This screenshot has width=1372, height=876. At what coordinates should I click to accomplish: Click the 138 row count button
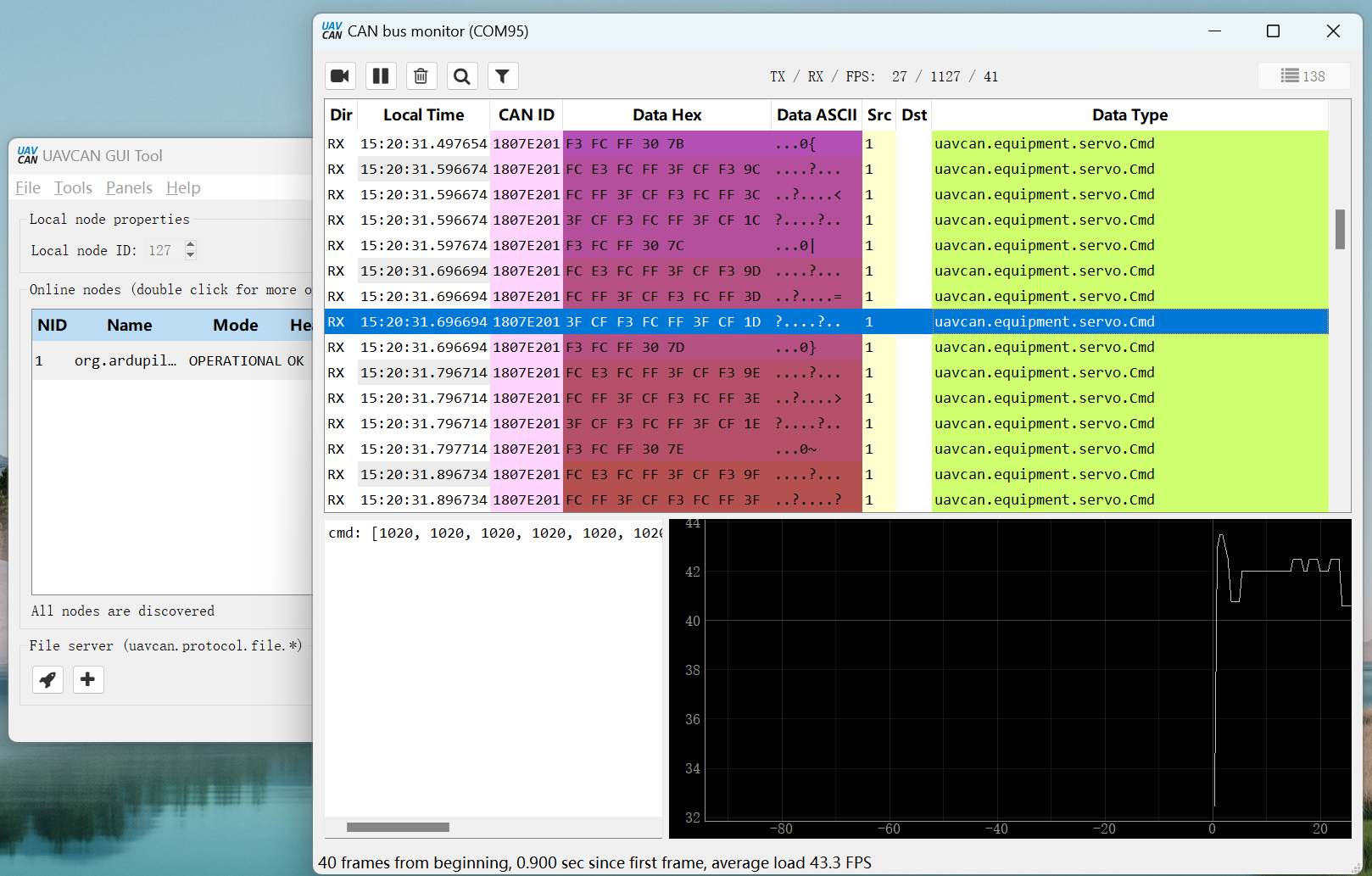point(1302,76)
